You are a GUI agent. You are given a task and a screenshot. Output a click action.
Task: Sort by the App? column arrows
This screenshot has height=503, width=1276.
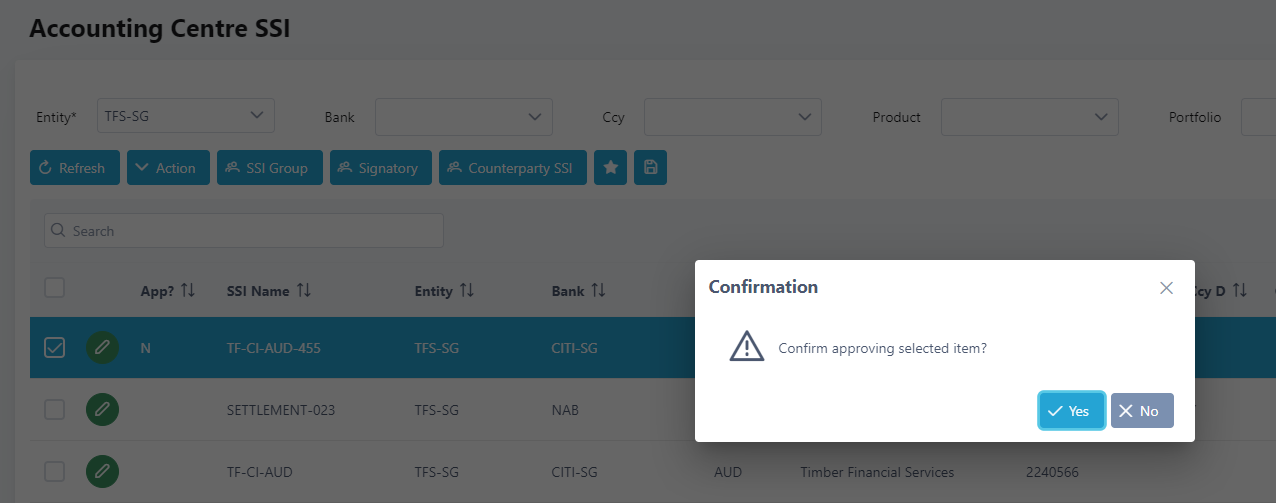[x=187, y=291]
